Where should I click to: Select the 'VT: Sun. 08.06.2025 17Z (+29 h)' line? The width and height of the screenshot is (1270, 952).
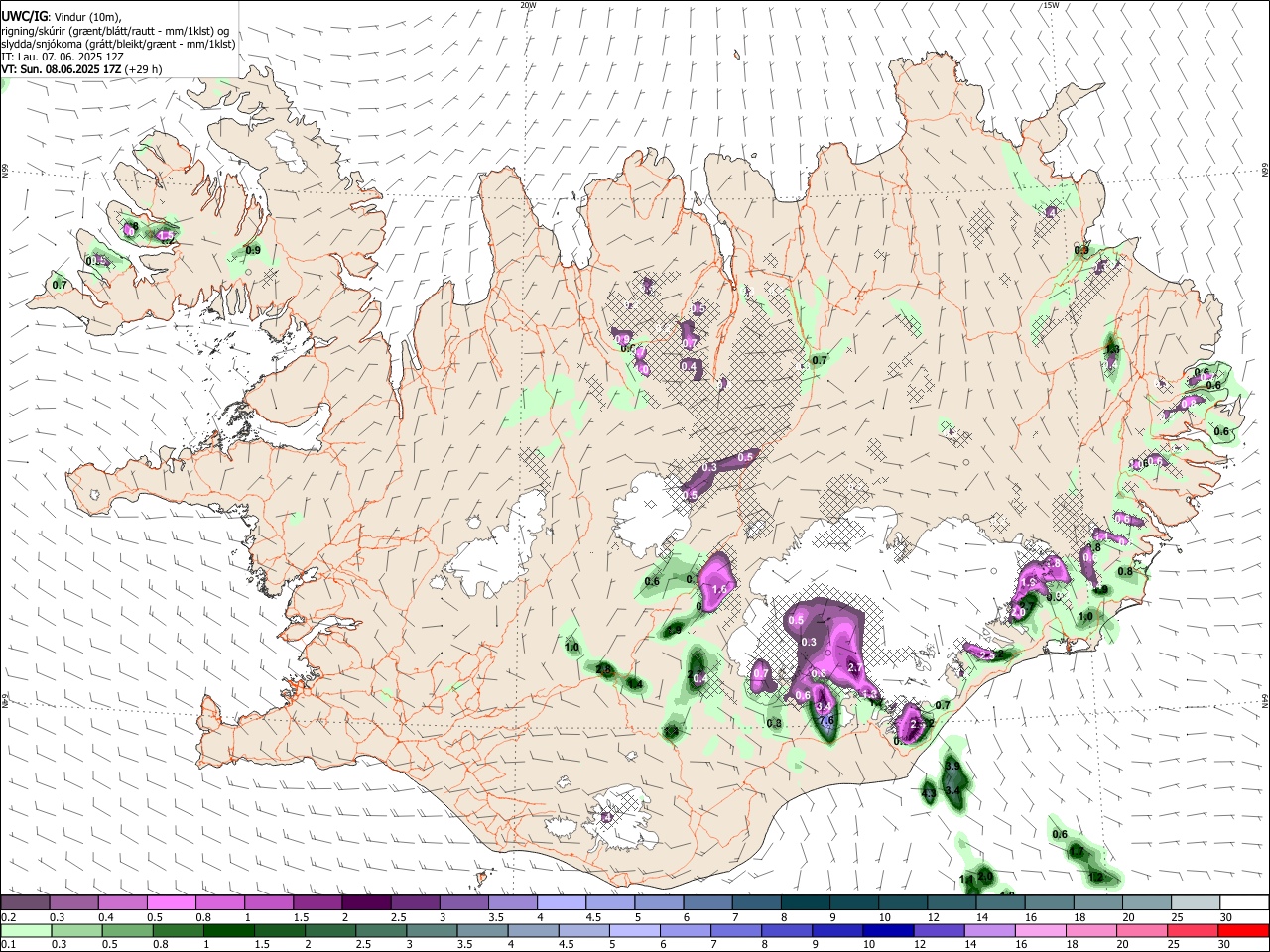click(x=81, y=70)
